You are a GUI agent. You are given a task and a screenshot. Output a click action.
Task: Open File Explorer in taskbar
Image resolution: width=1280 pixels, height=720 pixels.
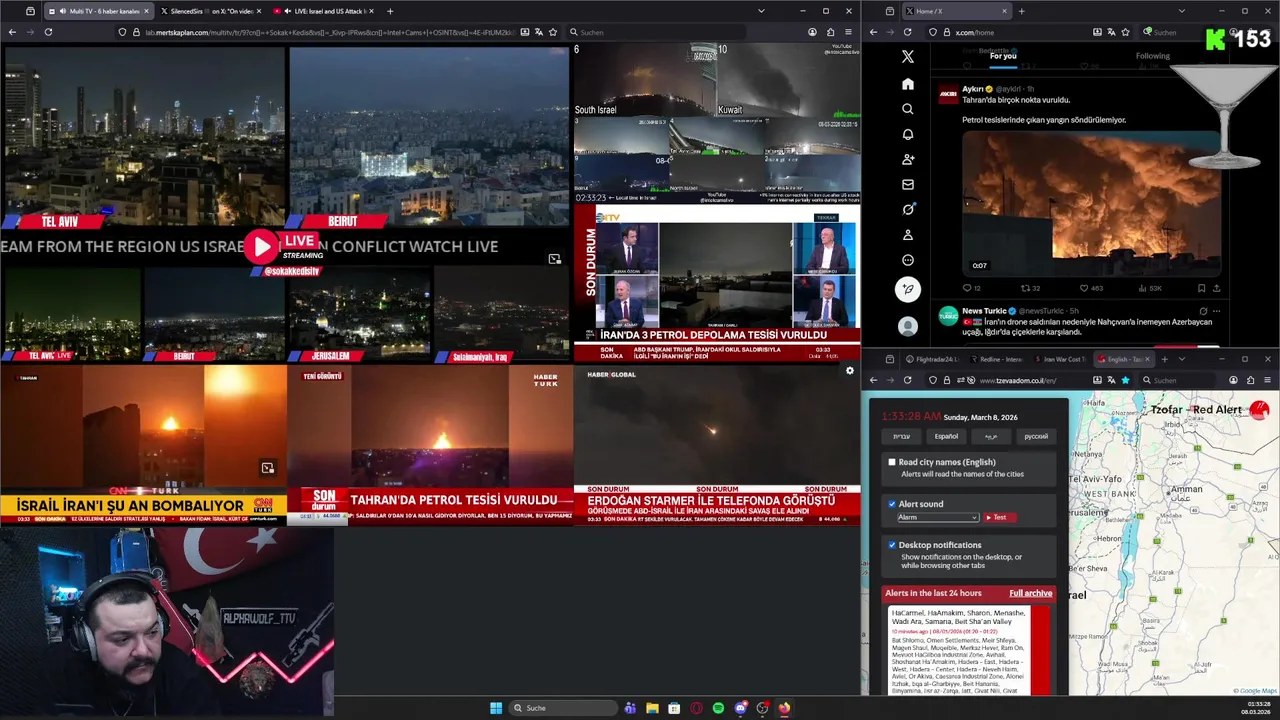tap(652, 708)
